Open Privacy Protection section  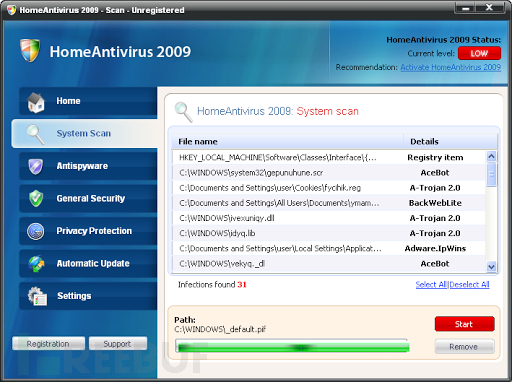point(88,231)
